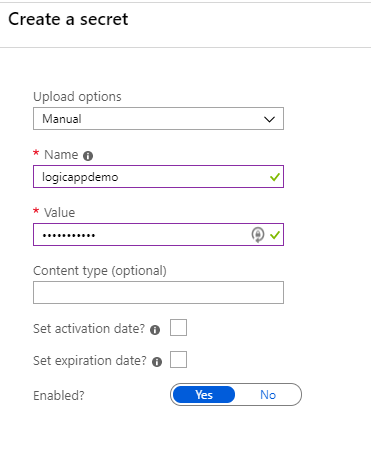The width and height of the screenshot is (371, 458).
Task: Click the Upload options label text
Action: (x=77, y=97)
